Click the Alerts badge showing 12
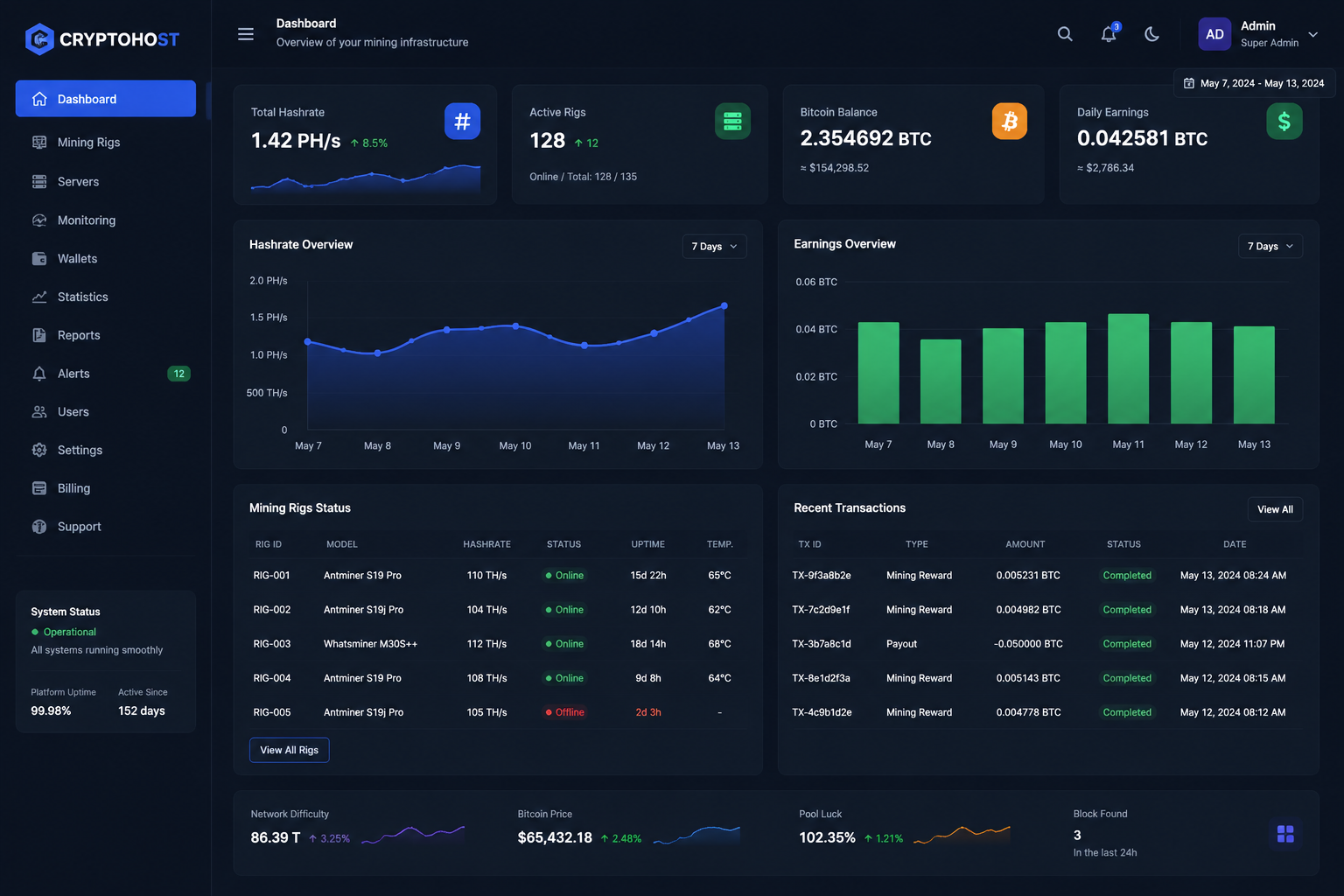The width and height of the screenshot is (1344, 896). click(178, 374)
